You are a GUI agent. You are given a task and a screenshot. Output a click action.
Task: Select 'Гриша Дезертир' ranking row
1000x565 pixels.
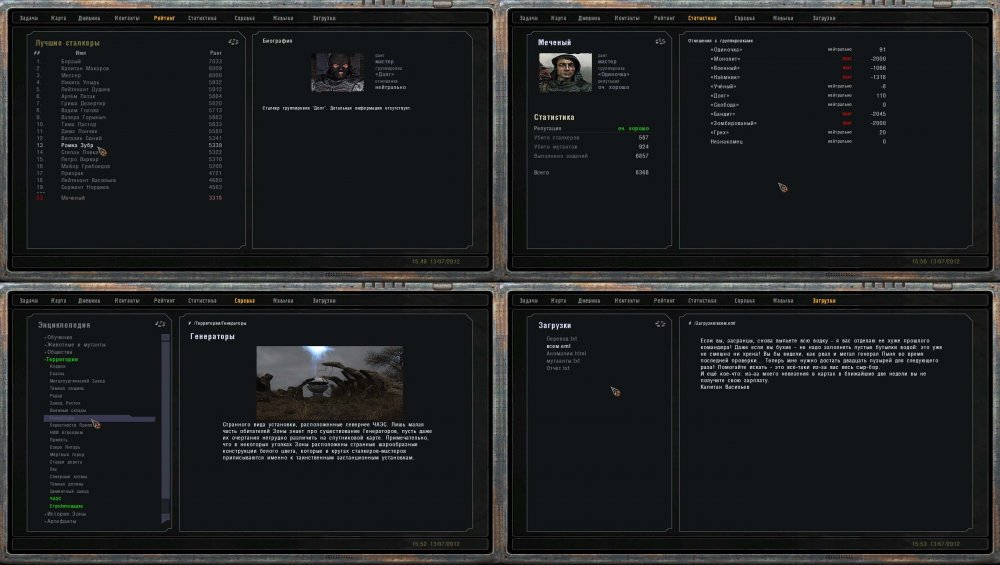point(128,103)
